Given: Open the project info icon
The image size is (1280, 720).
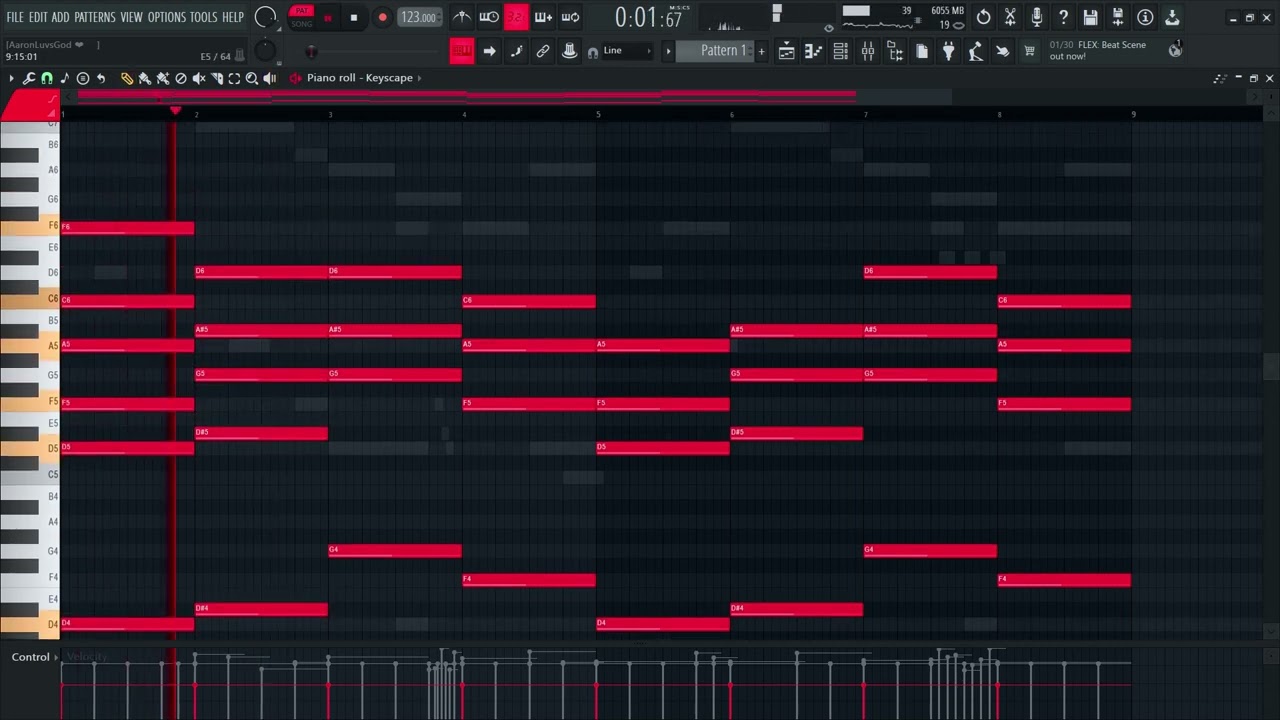Looking at the screenshot, I should pos(1145,17).
